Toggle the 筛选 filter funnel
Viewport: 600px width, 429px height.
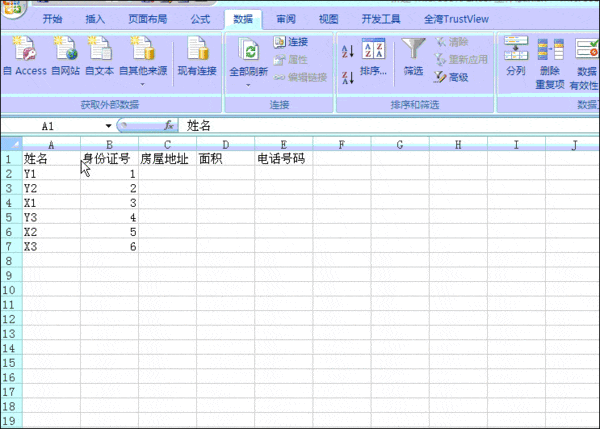pyautogui.click(x=413, y=56)
